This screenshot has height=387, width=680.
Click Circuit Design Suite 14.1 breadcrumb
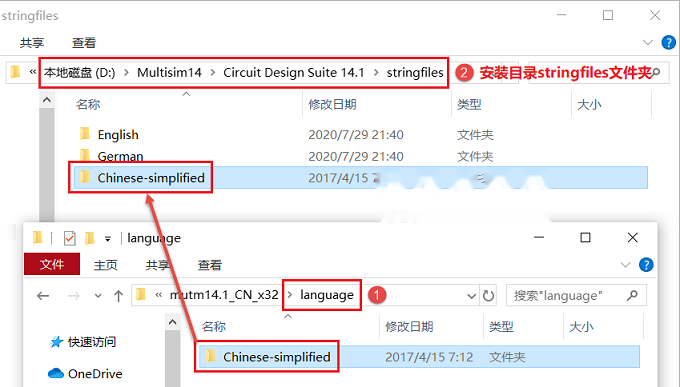(294, 72)
